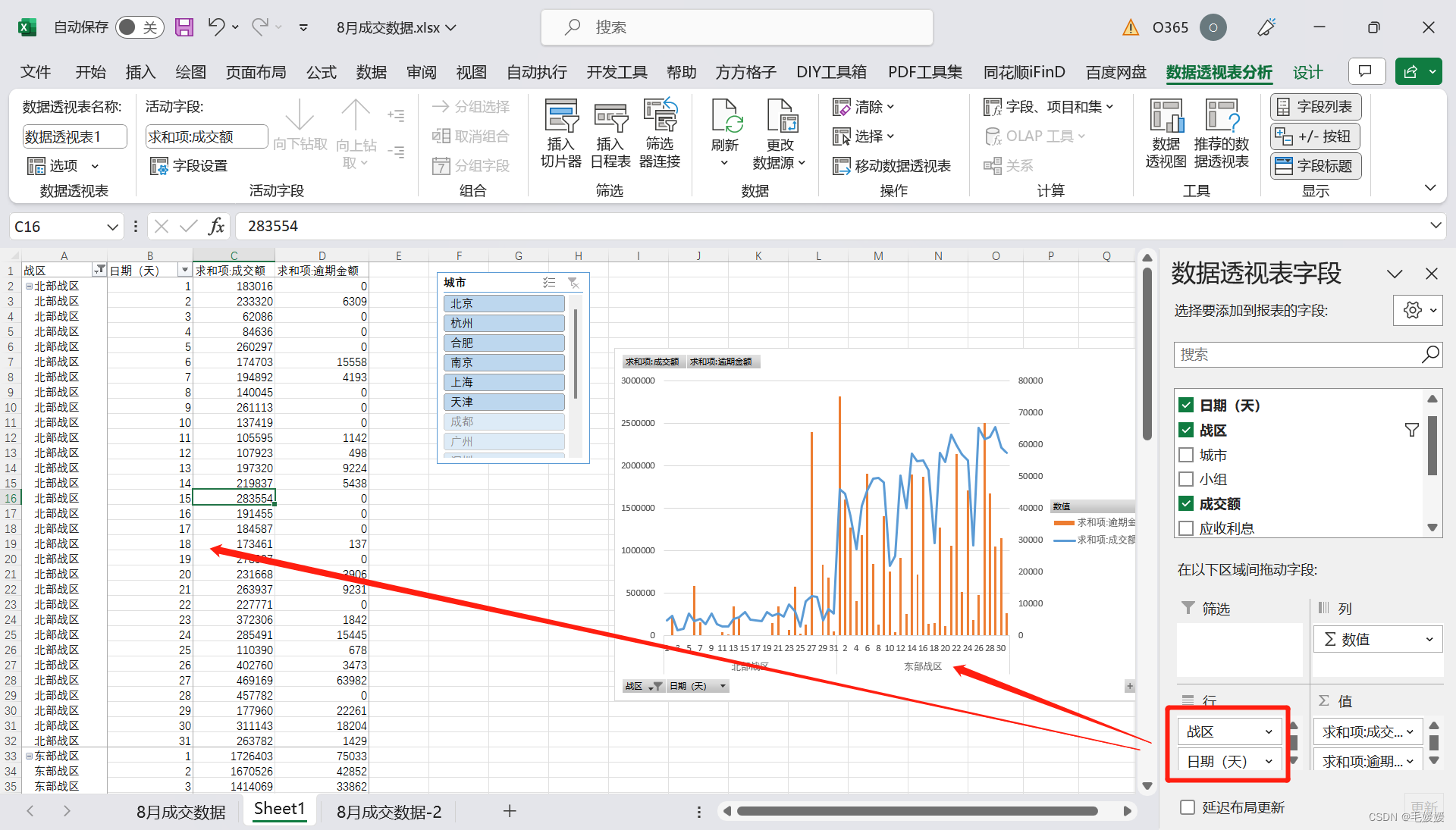Collapse the 北部战区 group
1456x830 pixels.
[29, 286]
